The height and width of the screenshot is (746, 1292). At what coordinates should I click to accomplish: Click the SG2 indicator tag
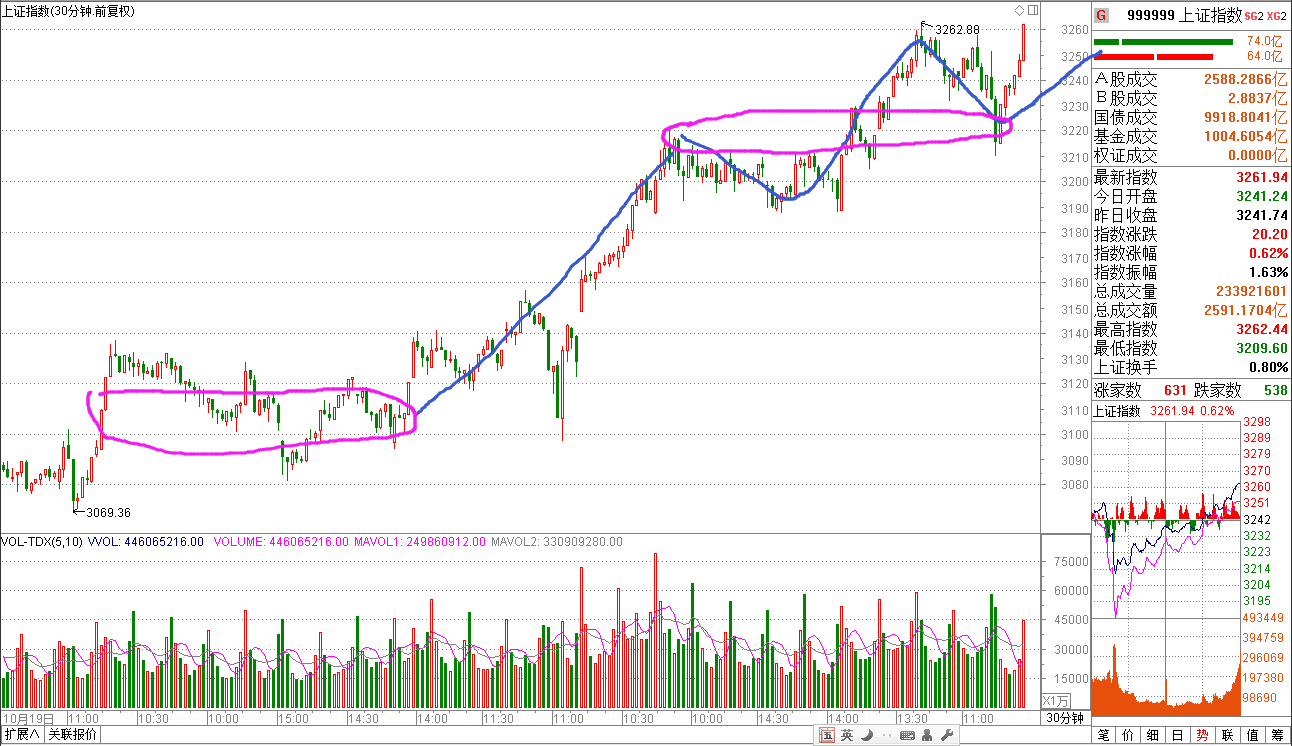[x=1253, y=16]
